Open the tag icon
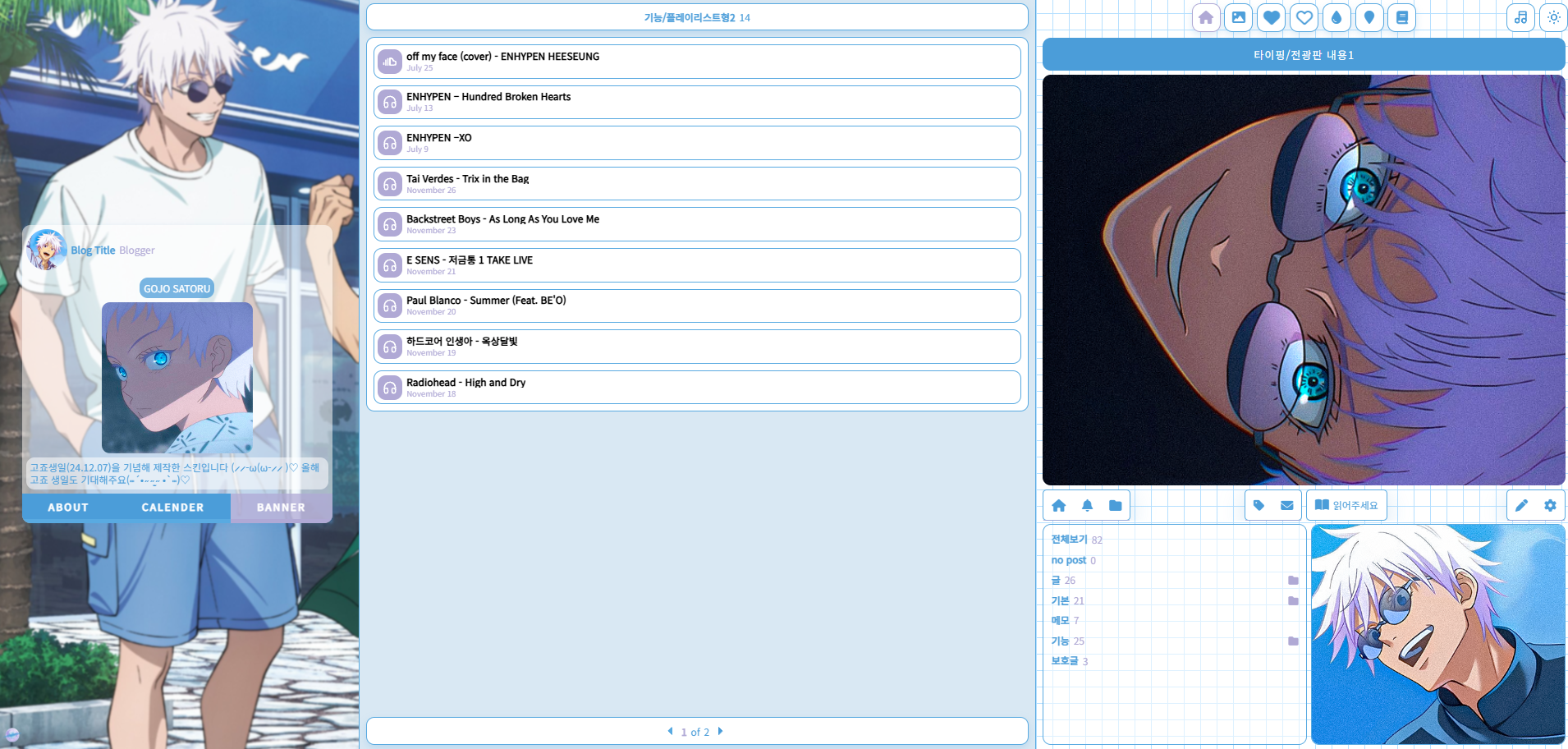Viewport: 1568px width, 749px height. [1259, 506]
